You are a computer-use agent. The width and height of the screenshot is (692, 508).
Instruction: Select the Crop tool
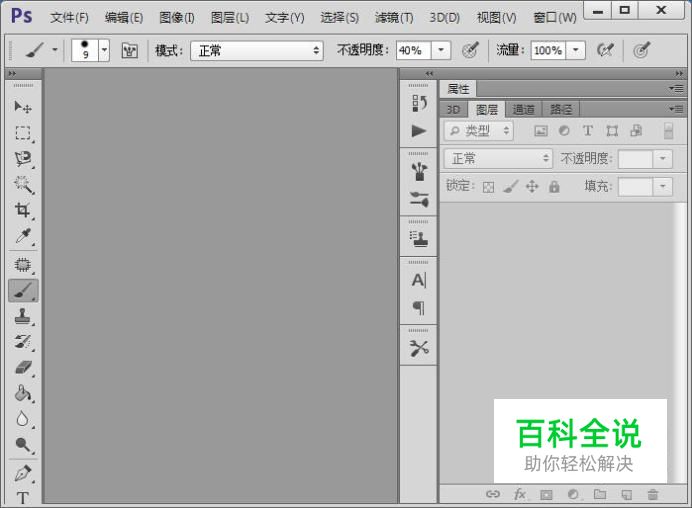coord(23,210)
